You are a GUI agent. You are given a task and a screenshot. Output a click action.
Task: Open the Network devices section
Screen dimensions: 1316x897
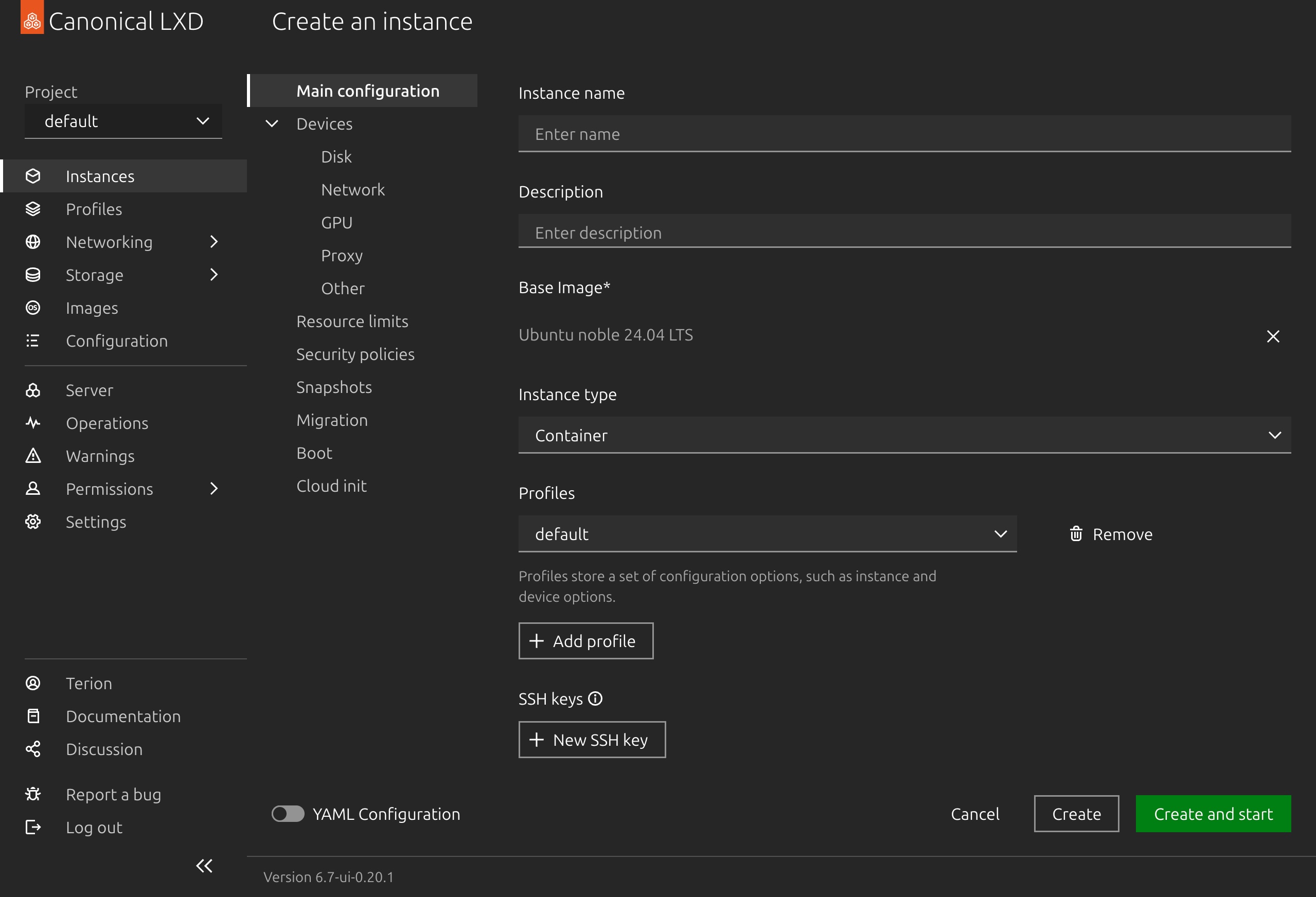[x=353, y=190]
